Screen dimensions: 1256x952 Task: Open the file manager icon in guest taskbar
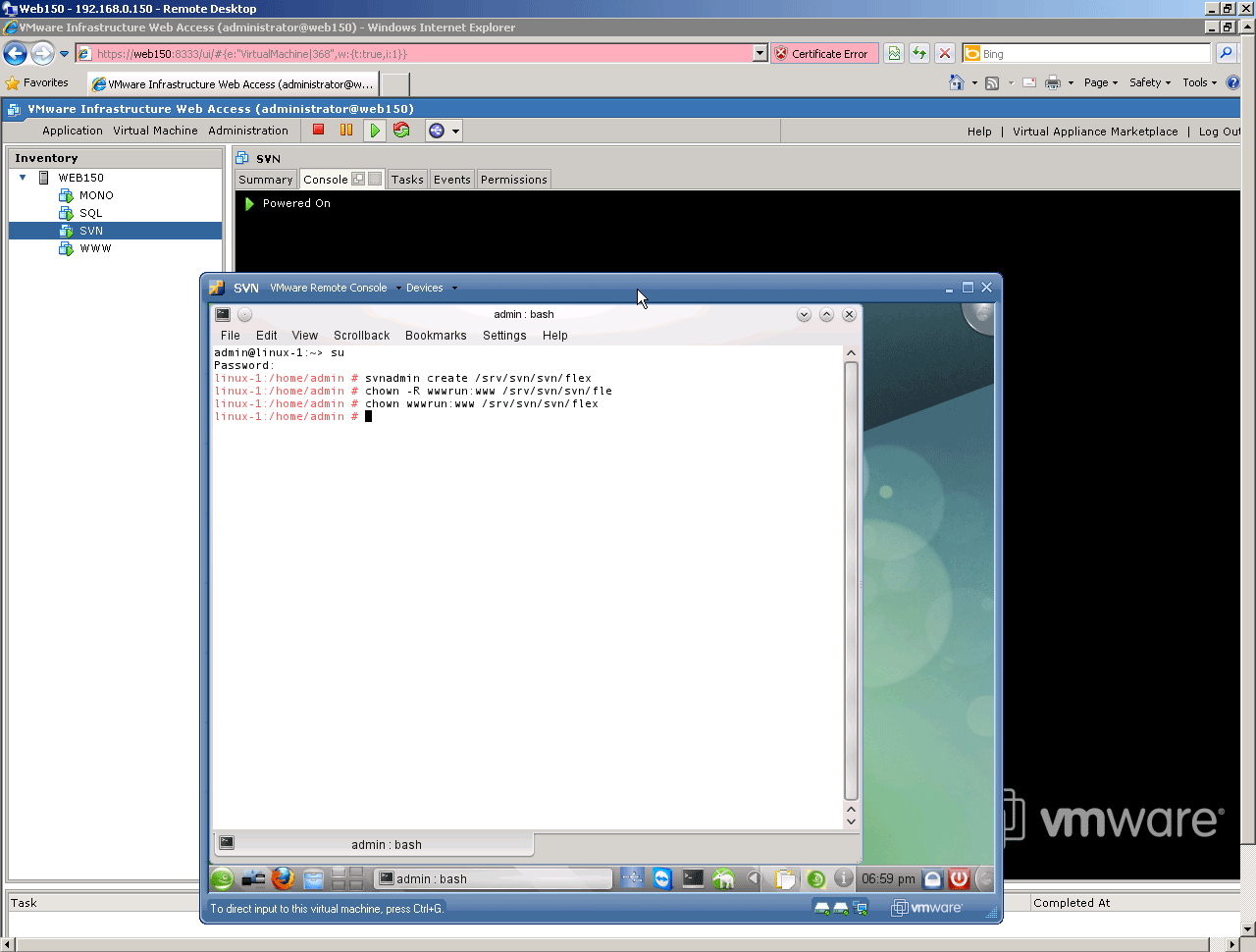[314, 879]
